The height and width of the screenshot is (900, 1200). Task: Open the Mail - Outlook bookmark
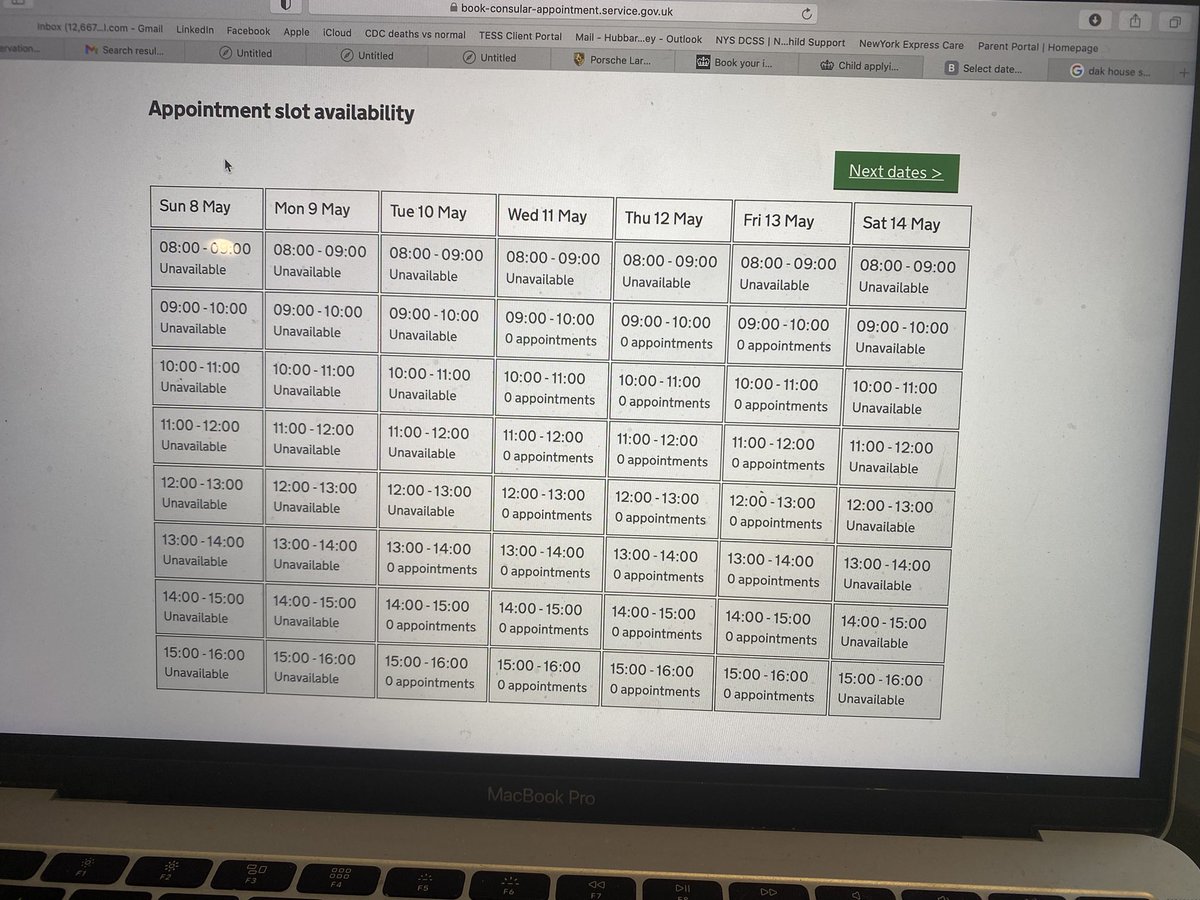(639, 40)
